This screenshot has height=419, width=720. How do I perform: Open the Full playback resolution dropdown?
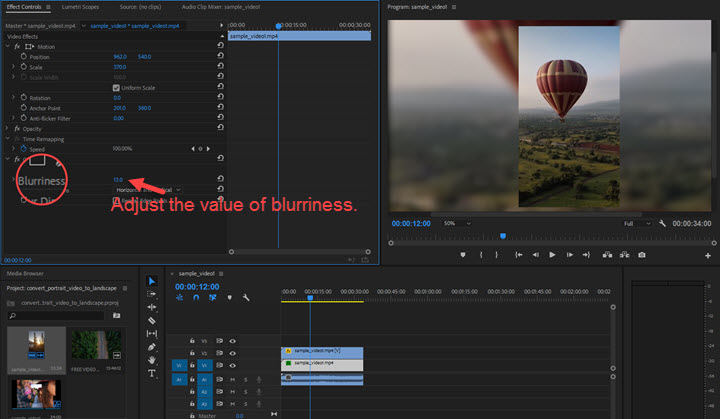click(x=637, y=223)
